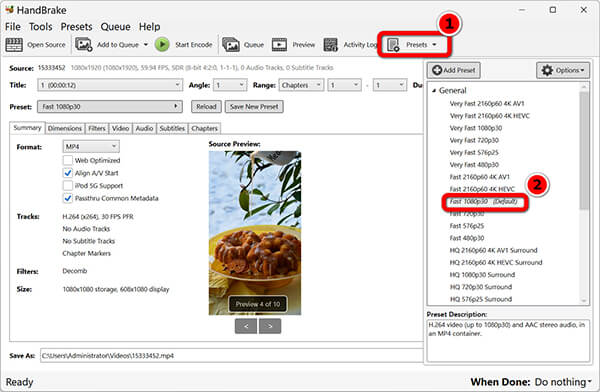Open the Preset Fast 1080p30 selector

pos(109,106)
